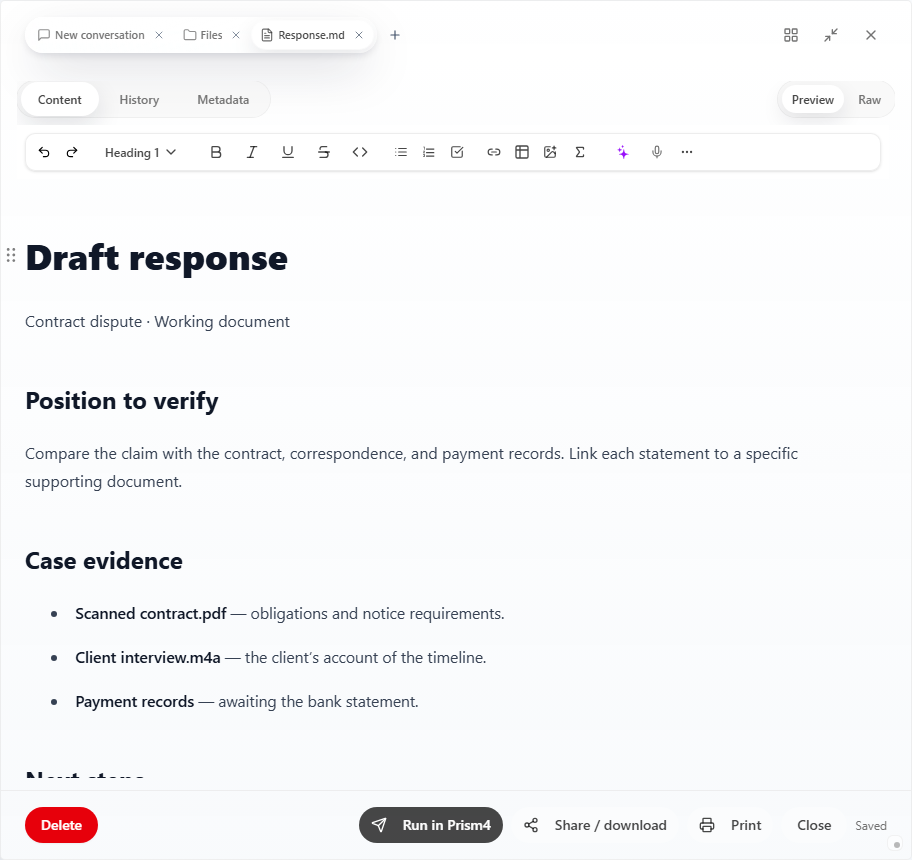Switch to the Files tab
The height and width of the screenshot is (860, 912).
click(x=203, y=35)
